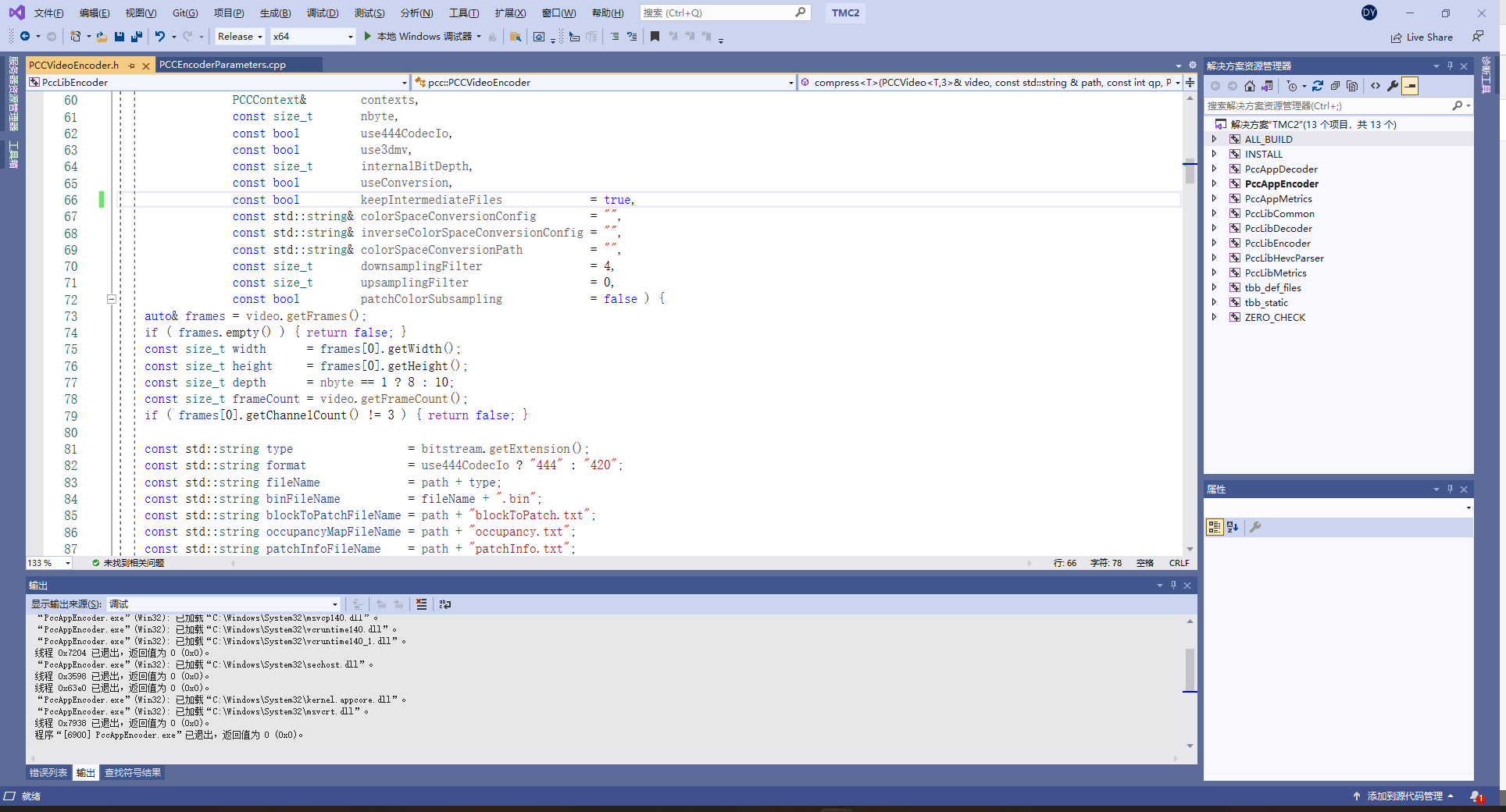This screenshot has width=1506, height=812.
Task: Open the feedback icon next to Live Share
Action: tap(1477, 37)
